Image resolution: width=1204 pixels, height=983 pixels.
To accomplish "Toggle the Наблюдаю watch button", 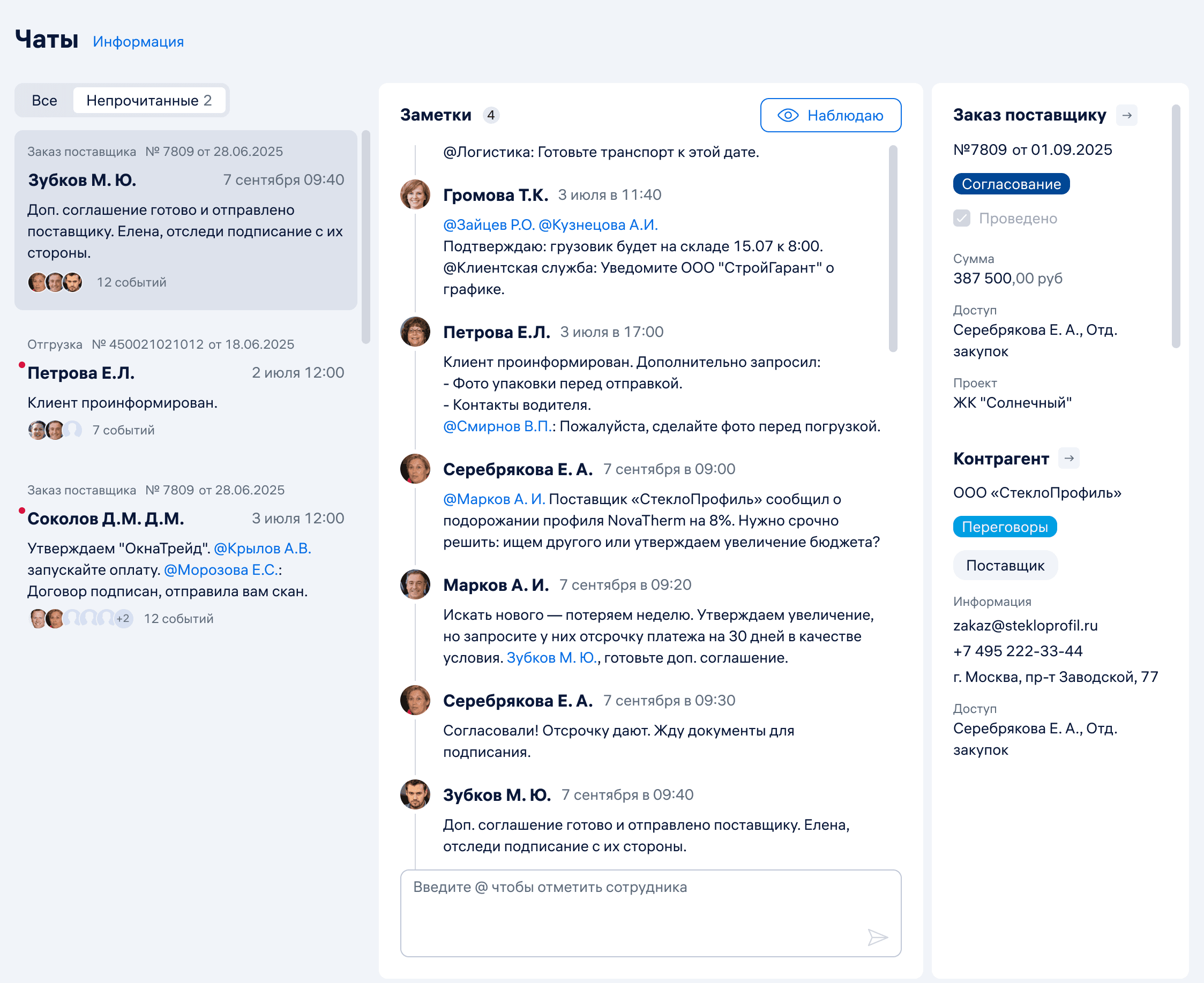I will [x=830, y=115].
